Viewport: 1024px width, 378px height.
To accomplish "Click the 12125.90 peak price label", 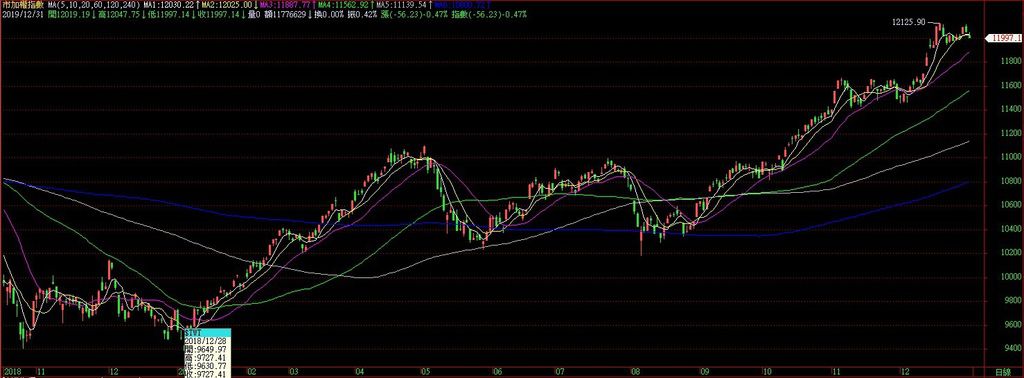I will 908,22.
